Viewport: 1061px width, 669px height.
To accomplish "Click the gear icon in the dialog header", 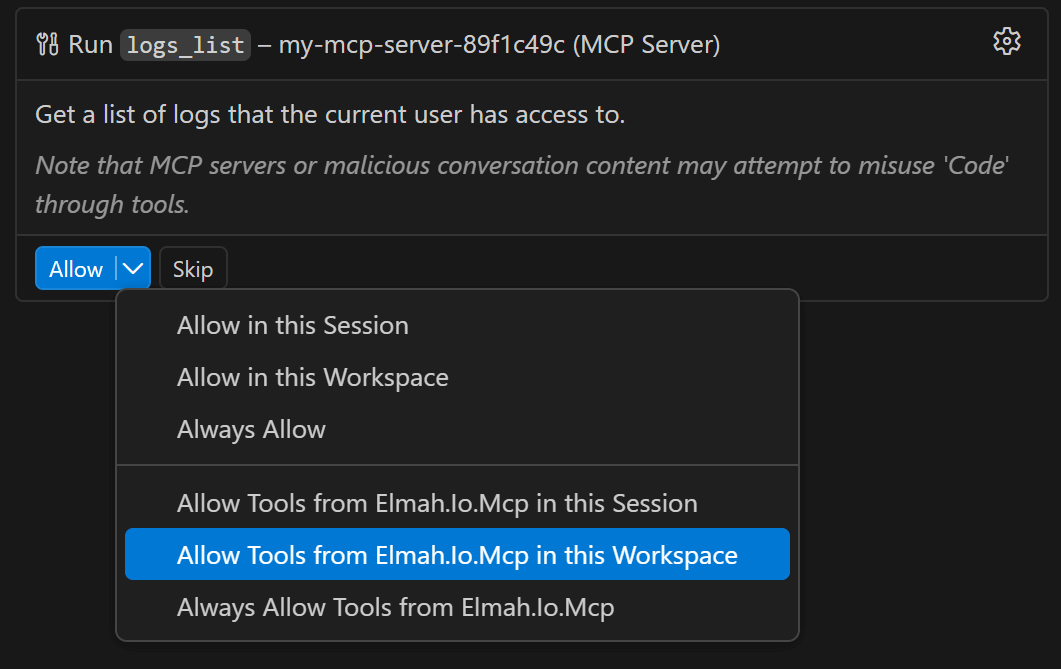I will coord(1006,41).
